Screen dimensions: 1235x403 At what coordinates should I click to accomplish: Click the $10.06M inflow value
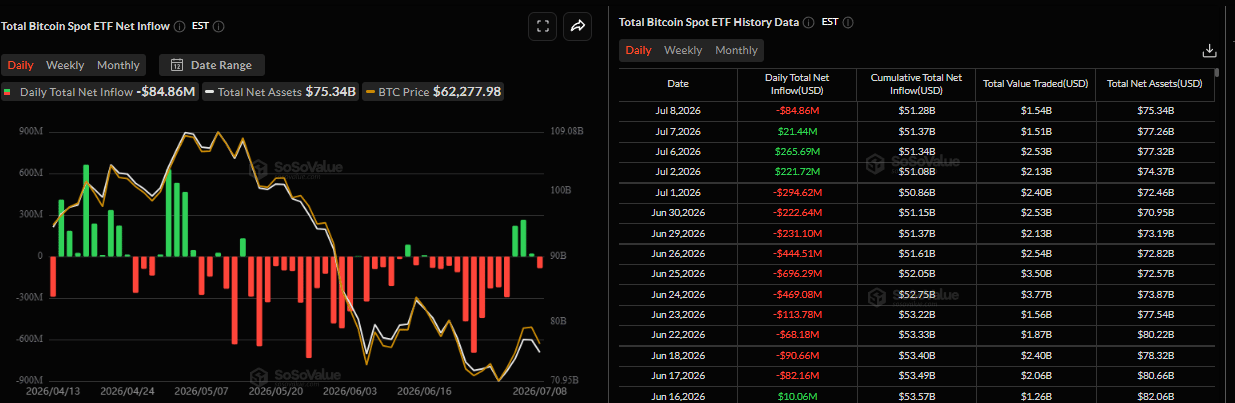point(797,395)
